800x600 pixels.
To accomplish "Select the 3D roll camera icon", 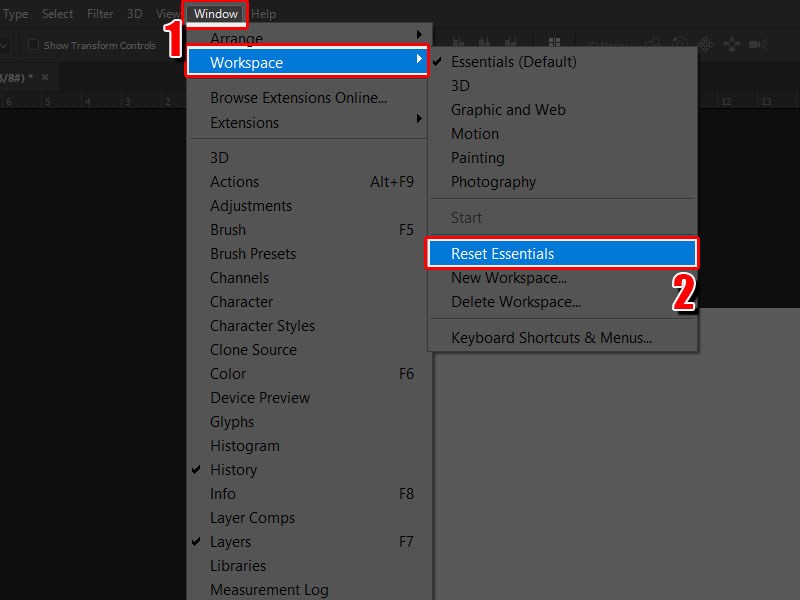I will tap(678, 44).
